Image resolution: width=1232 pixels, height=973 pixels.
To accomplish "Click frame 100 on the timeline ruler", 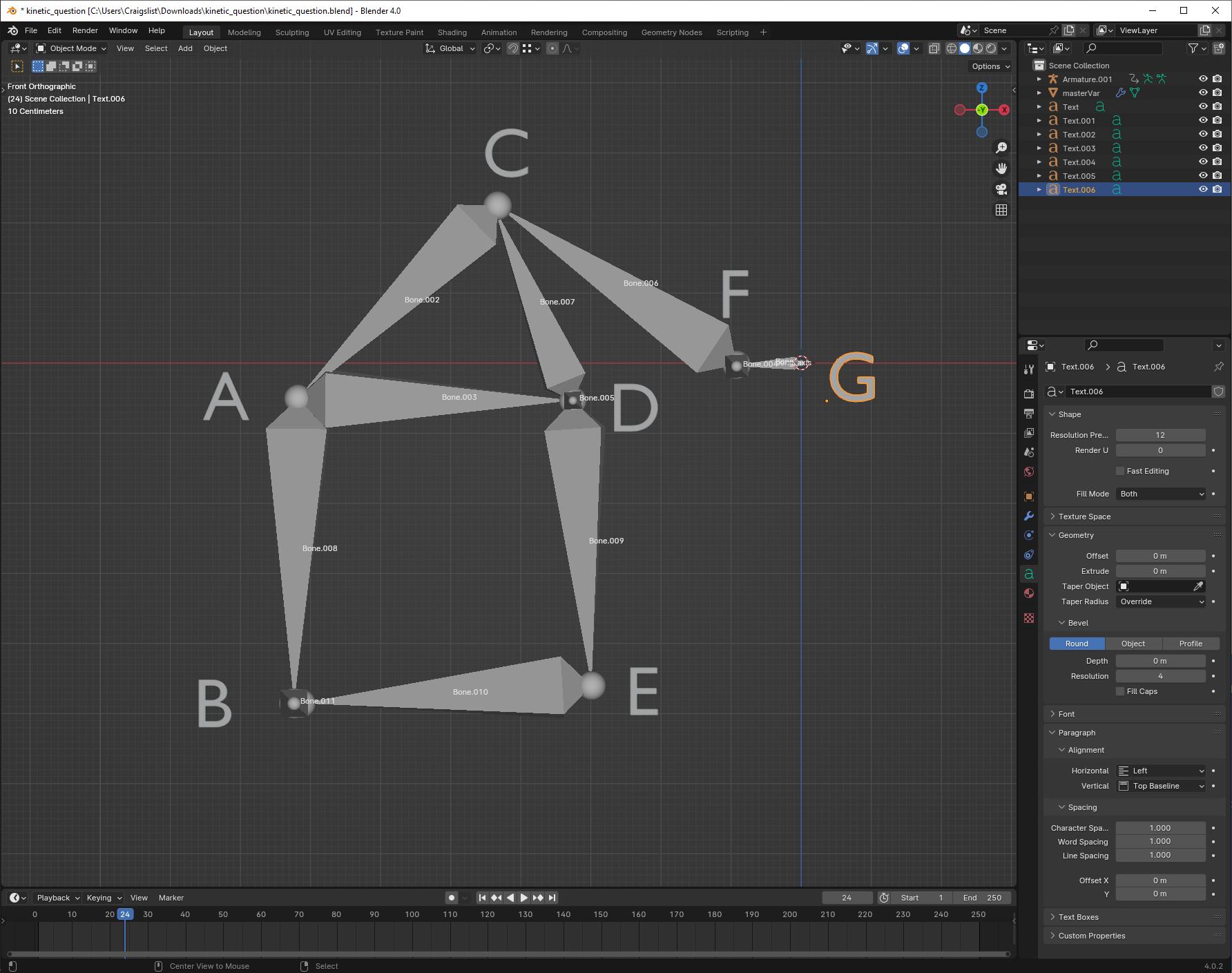I will 412,914.
